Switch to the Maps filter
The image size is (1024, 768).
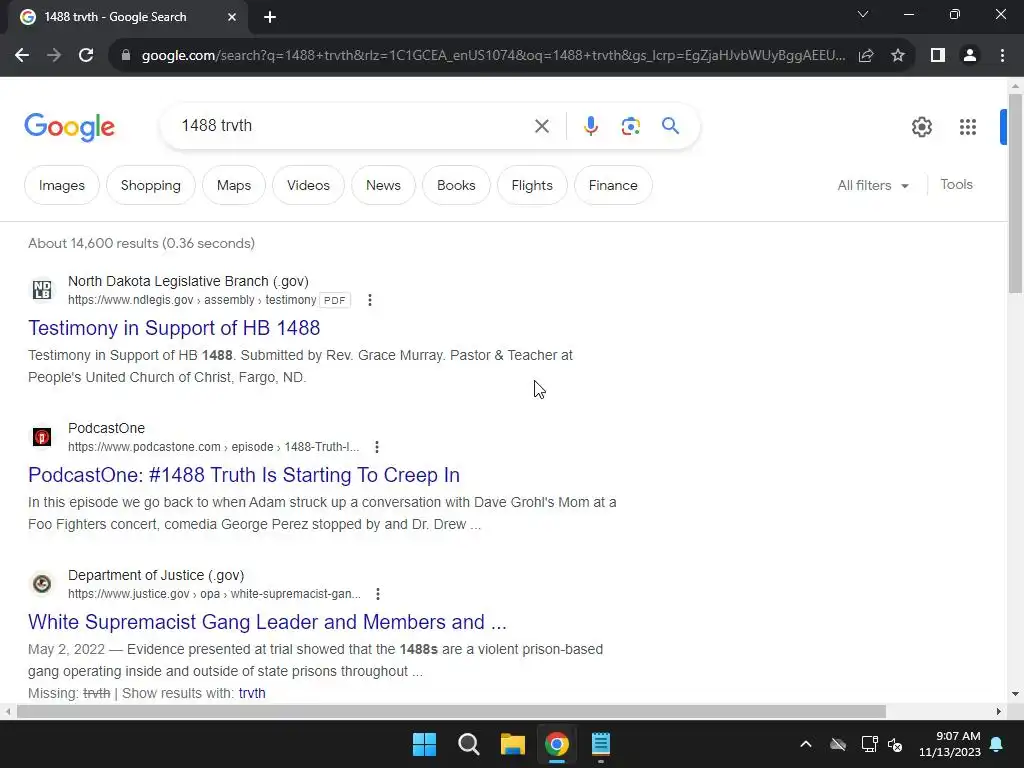click(234, 185)
